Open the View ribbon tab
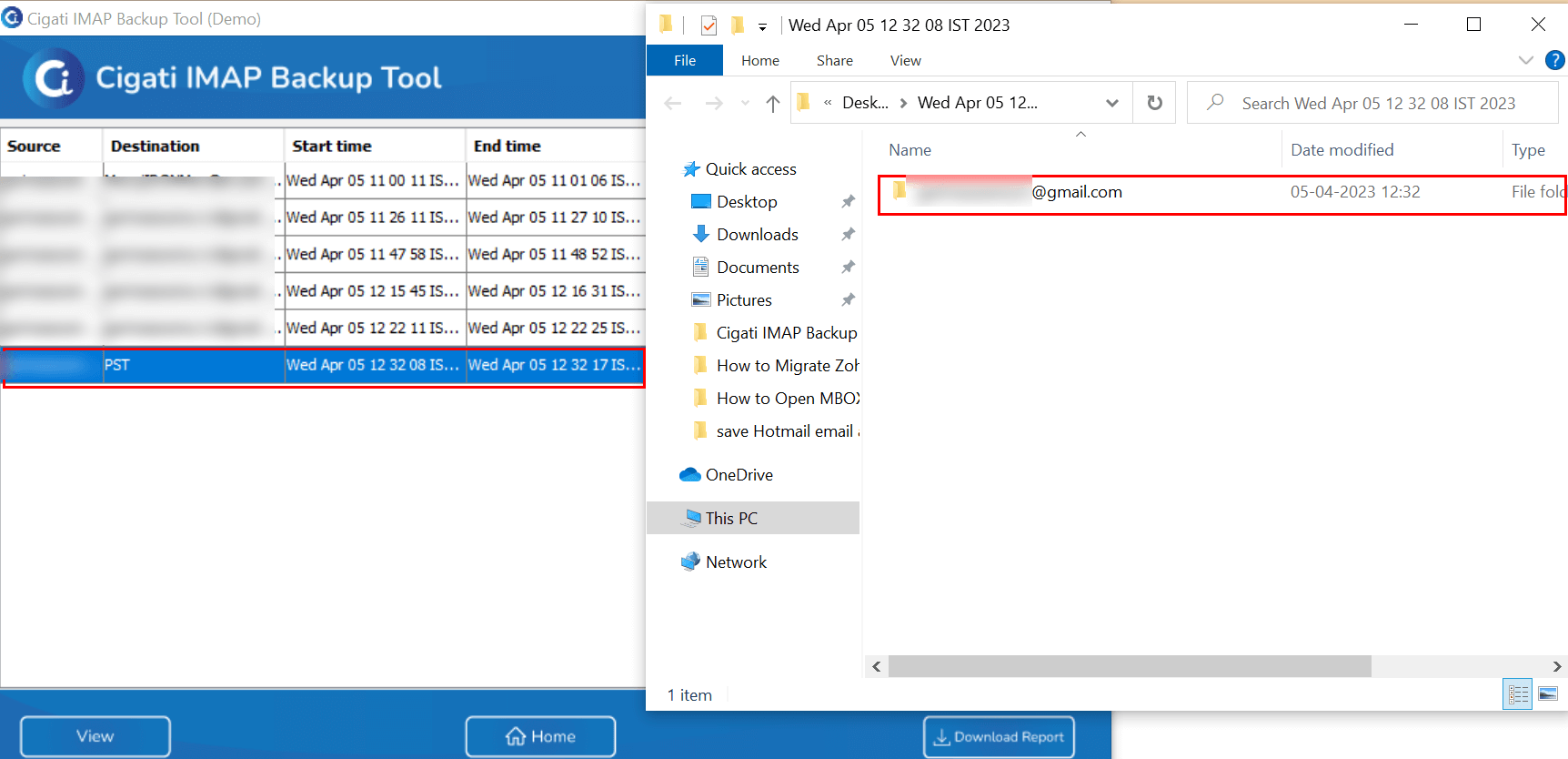This screenshot has width=1568, height=759. pos(906,60)
